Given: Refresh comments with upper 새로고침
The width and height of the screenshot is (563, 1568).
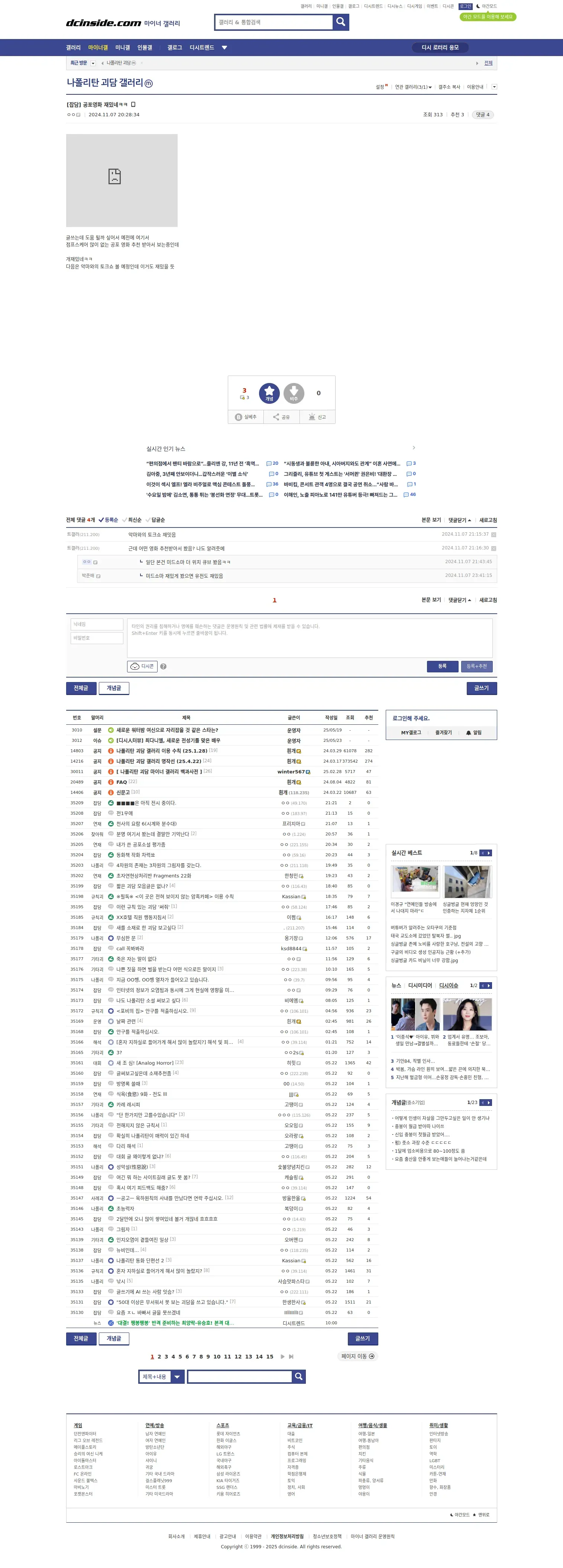Looking at the screenshot, I should click(x=488, y=520).
